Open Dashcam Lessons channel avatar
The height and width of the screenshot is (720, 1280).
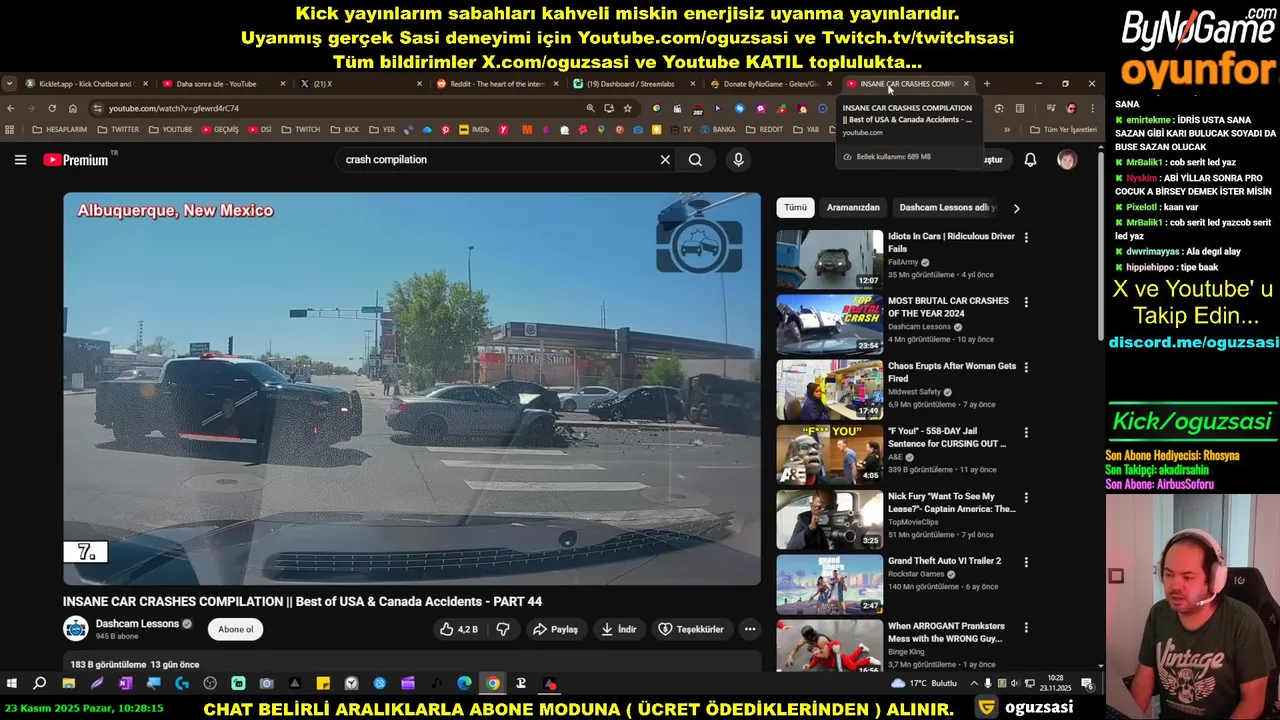(x=75, y=629)
